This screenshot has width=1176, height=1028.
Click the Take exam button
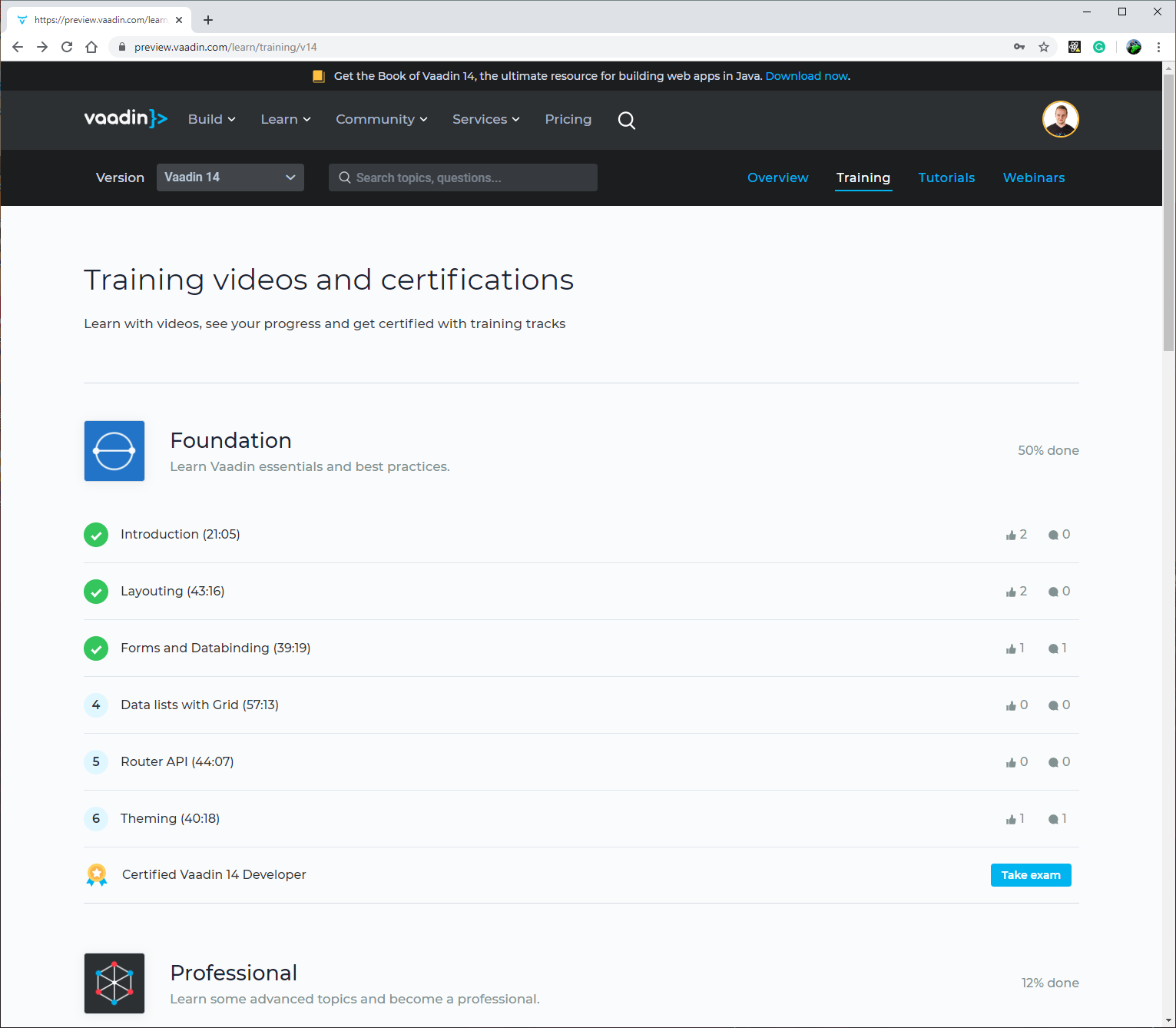(1030, 874)
